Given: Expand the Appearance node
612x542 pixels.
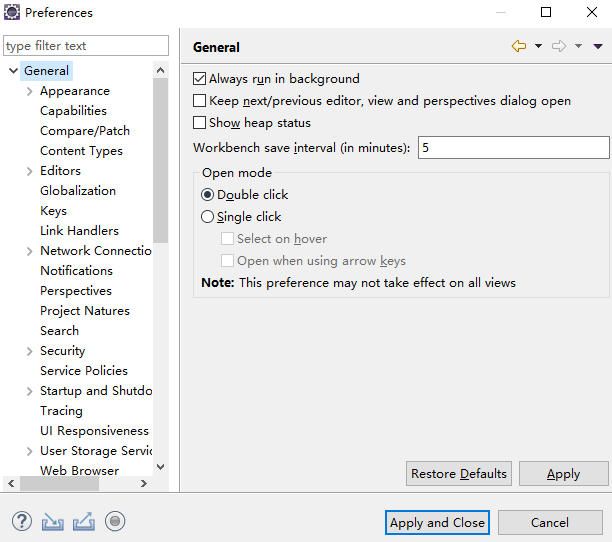Looking at the screenshot, I should tap(30, 91).
